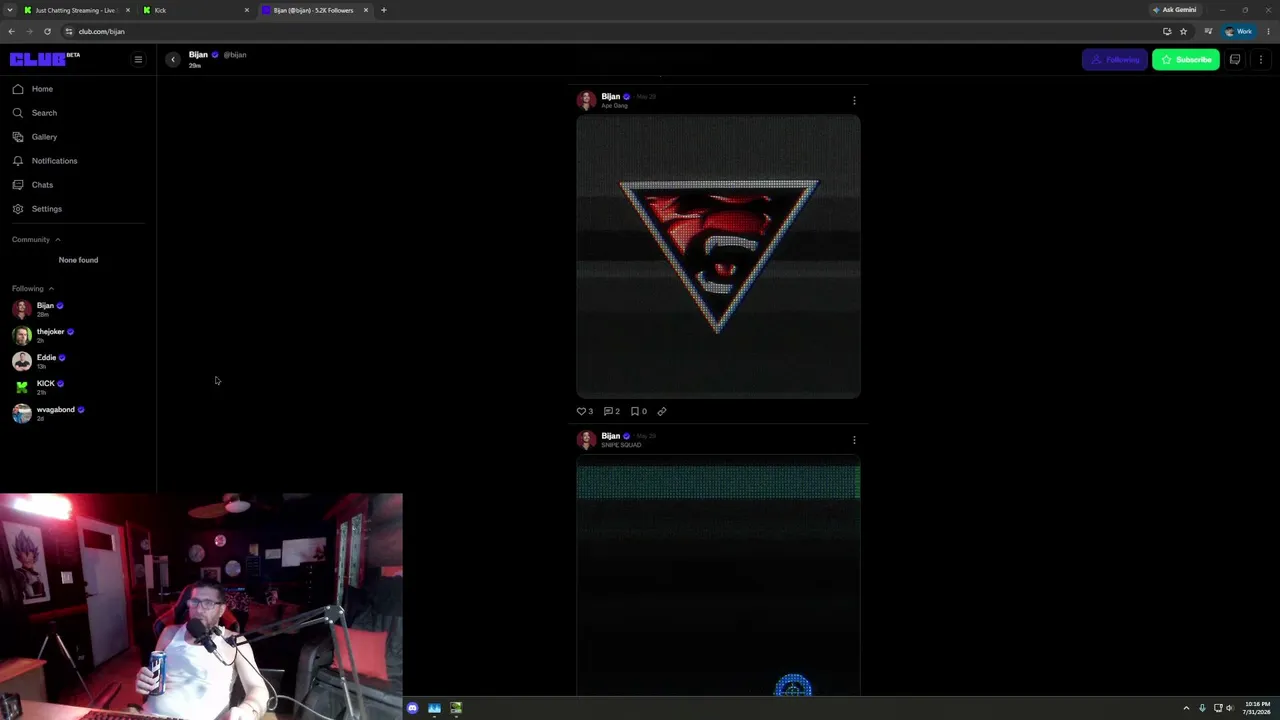Switch to Just Chatting Streaming tab
The width and height of the screenshot is (1280, 720).
(x=78, y=10)
